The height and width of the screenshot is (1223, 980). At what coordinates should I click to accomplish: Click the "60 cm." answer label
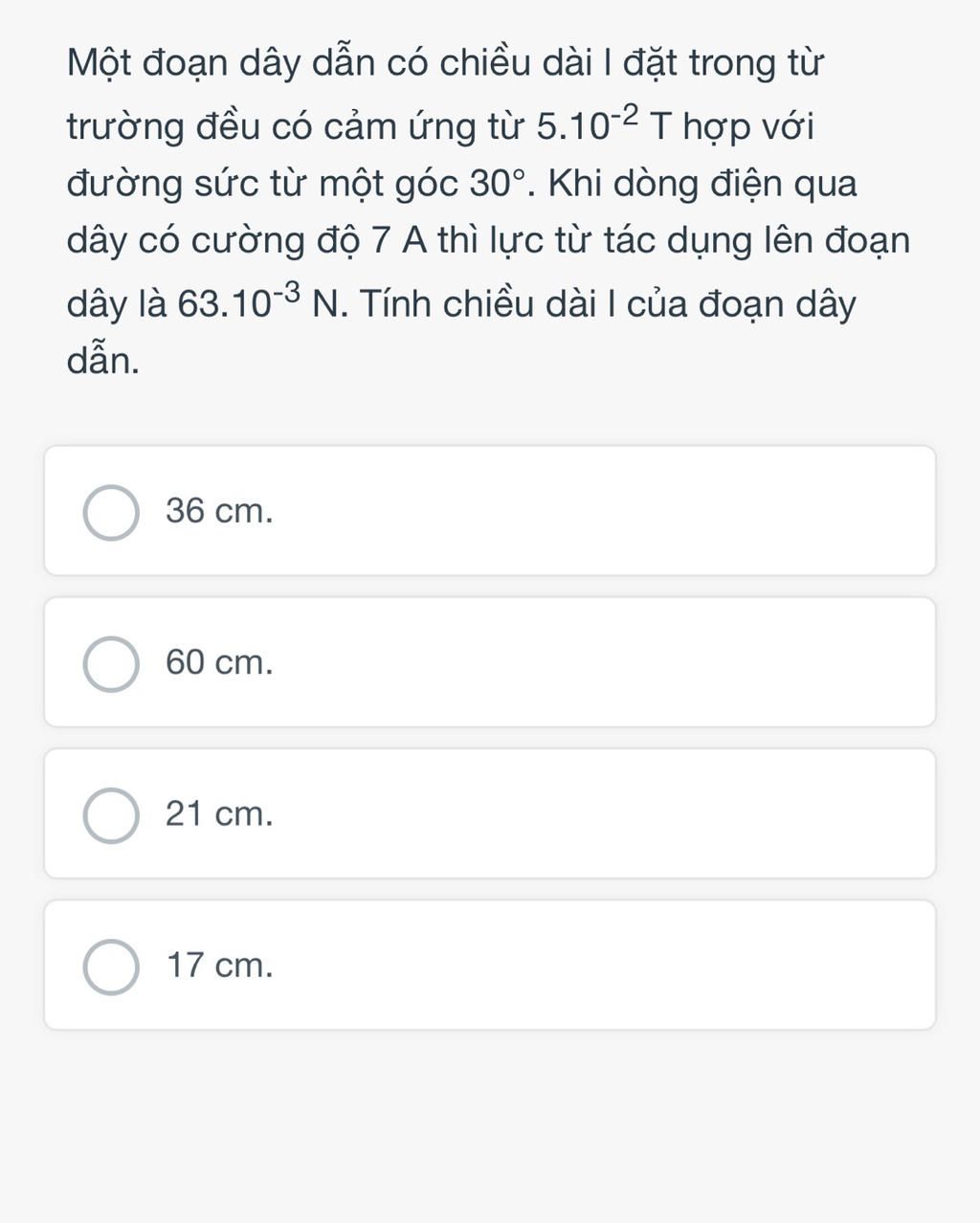[x=219, y=663]
